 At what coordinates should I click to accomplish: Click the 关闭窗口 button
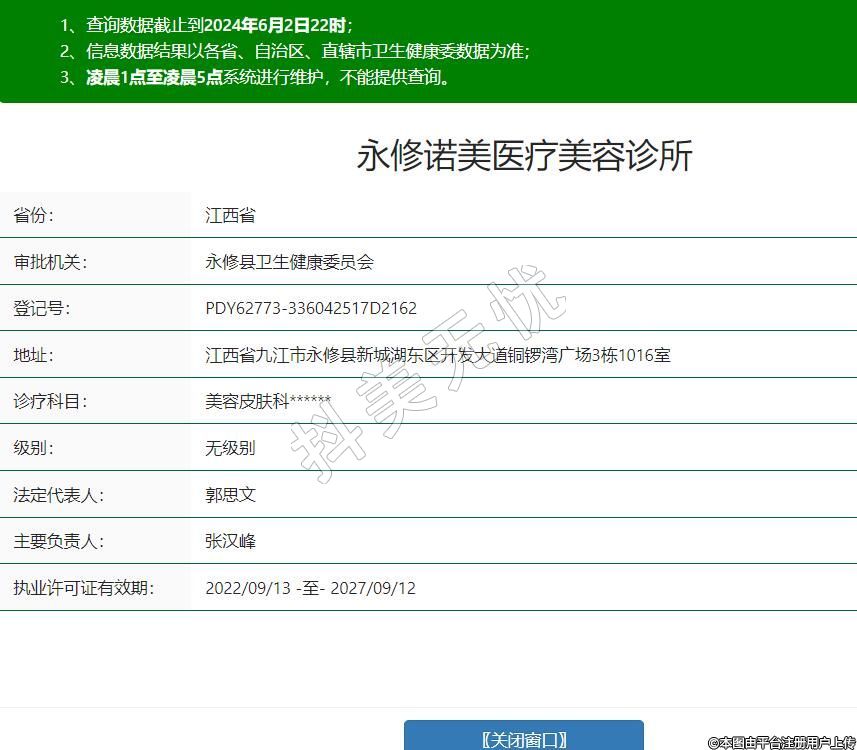click(523, 738)
